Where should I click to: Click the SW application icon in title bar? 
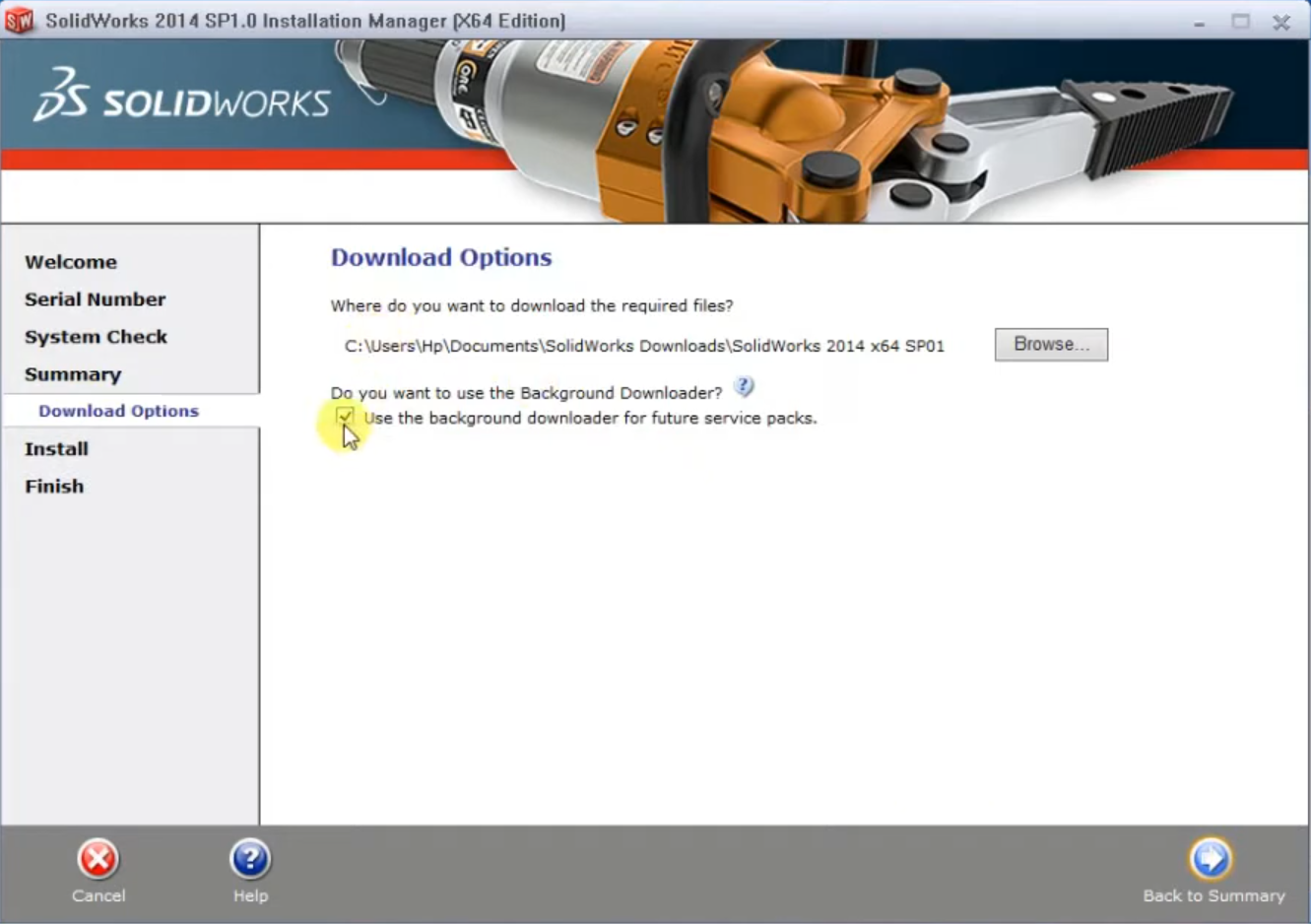point(19,21)
